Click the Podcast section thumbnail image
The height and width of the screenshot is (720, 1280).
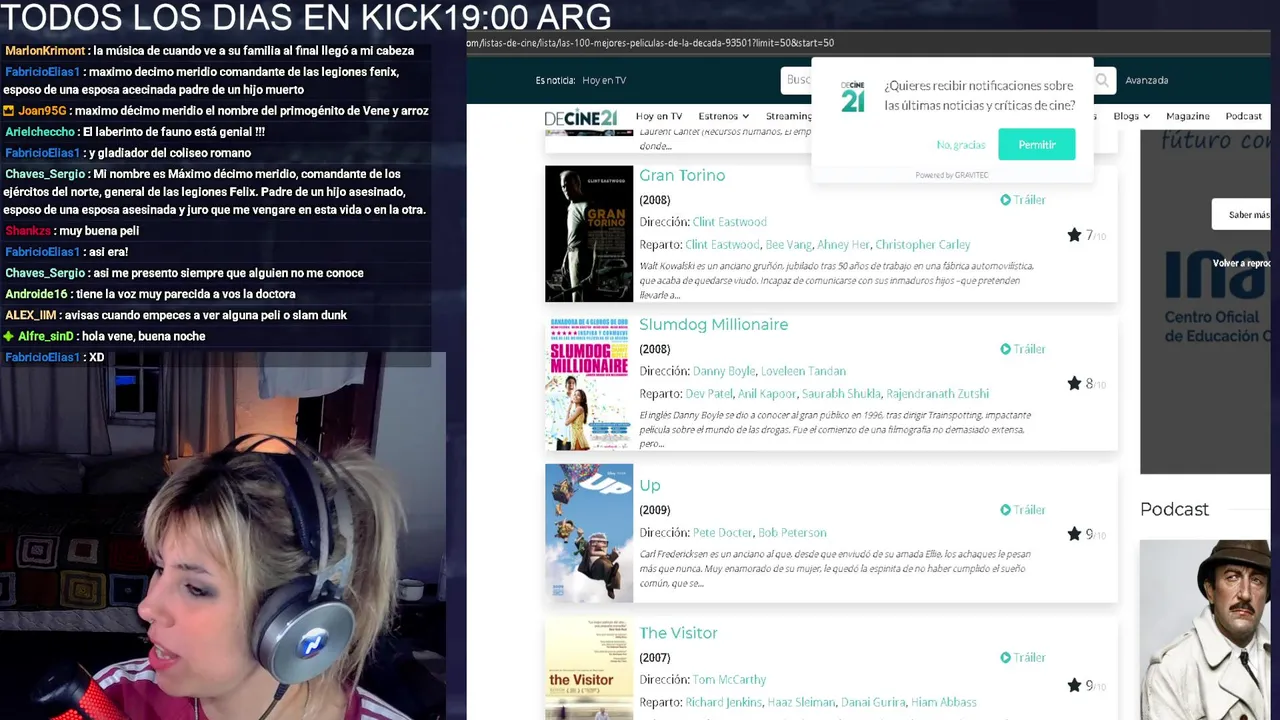click(x=1205, y=630)
